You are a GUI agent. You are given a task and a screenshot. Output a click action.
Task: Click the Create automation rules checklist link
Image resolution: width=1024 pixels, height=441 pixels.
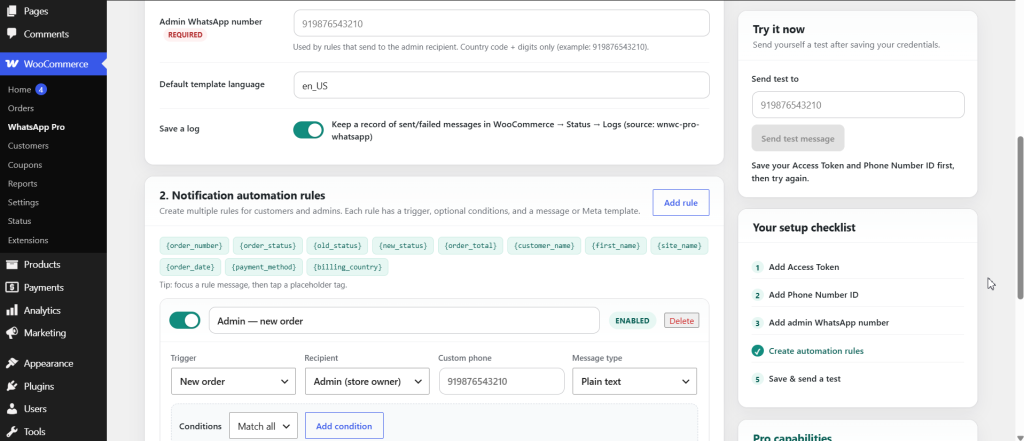(816, 351)
